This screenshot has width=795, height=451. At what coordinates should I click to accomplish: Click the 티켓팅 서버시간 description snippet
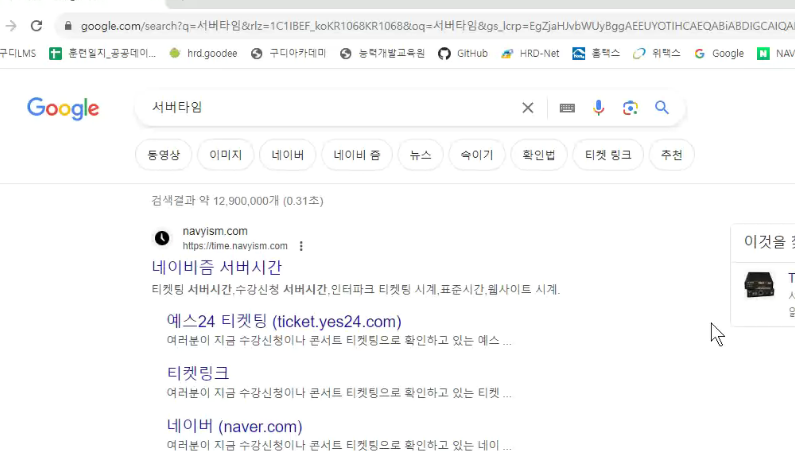tap(356, 289)
